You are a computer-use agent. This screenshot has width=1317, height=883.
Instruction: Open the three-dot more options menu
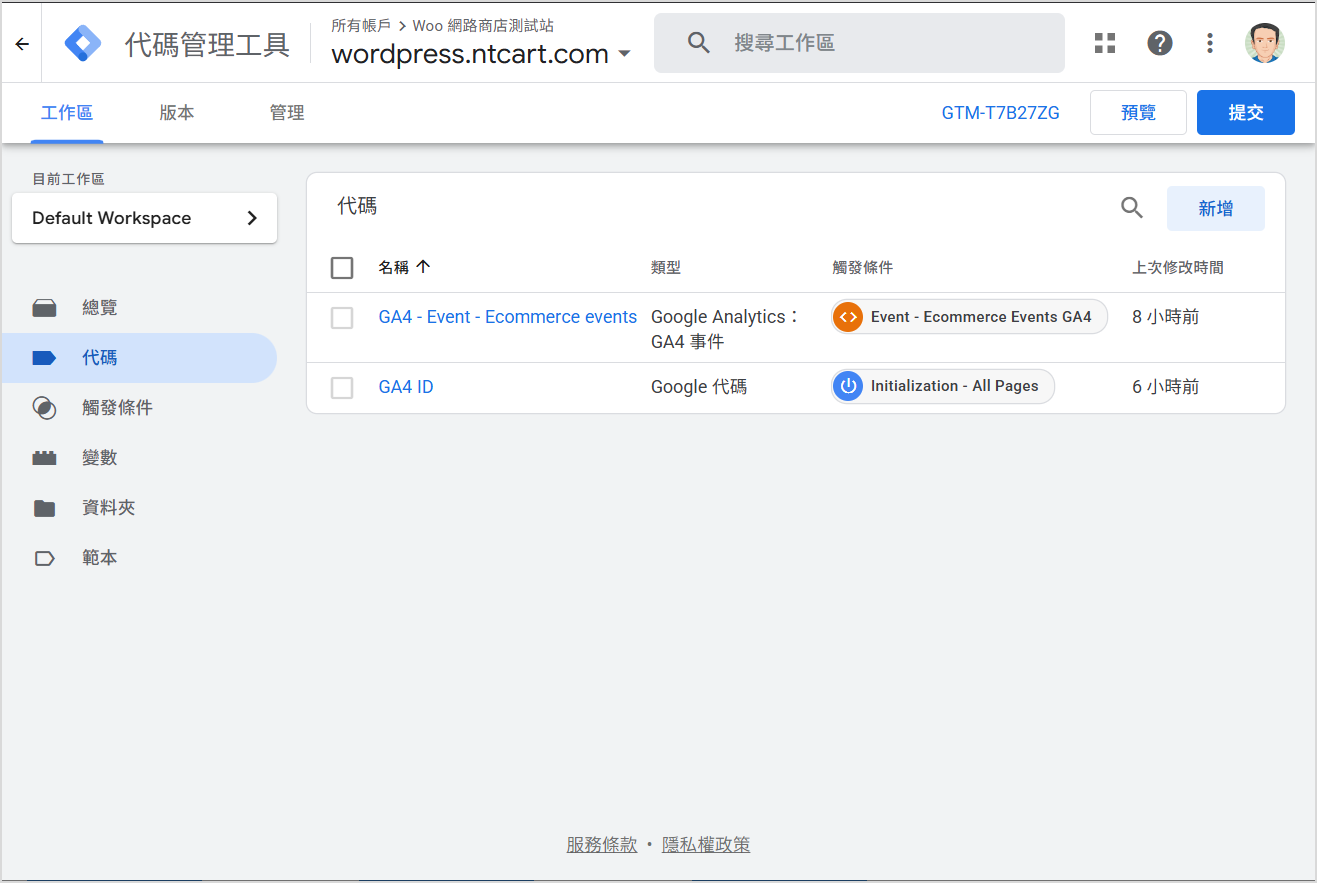[1210, 43]
